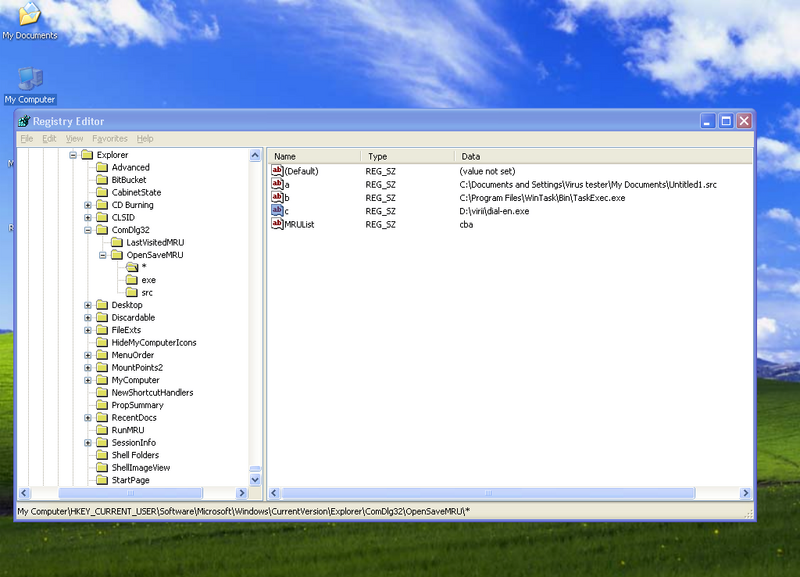
Task: Sort values by the Data column header
Action: coord(603,156)
